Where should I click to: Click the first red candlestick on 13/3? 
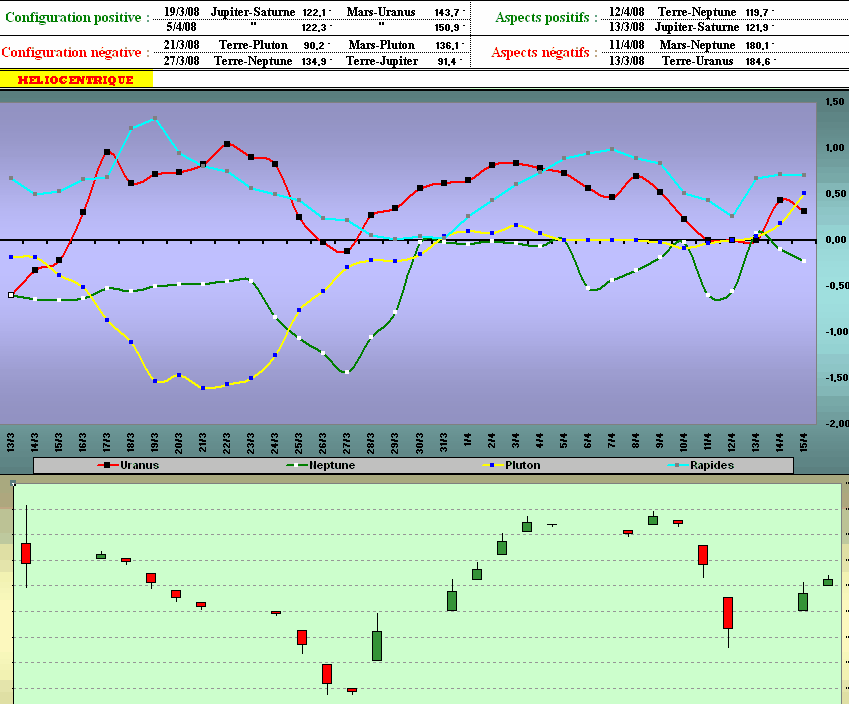26,553
